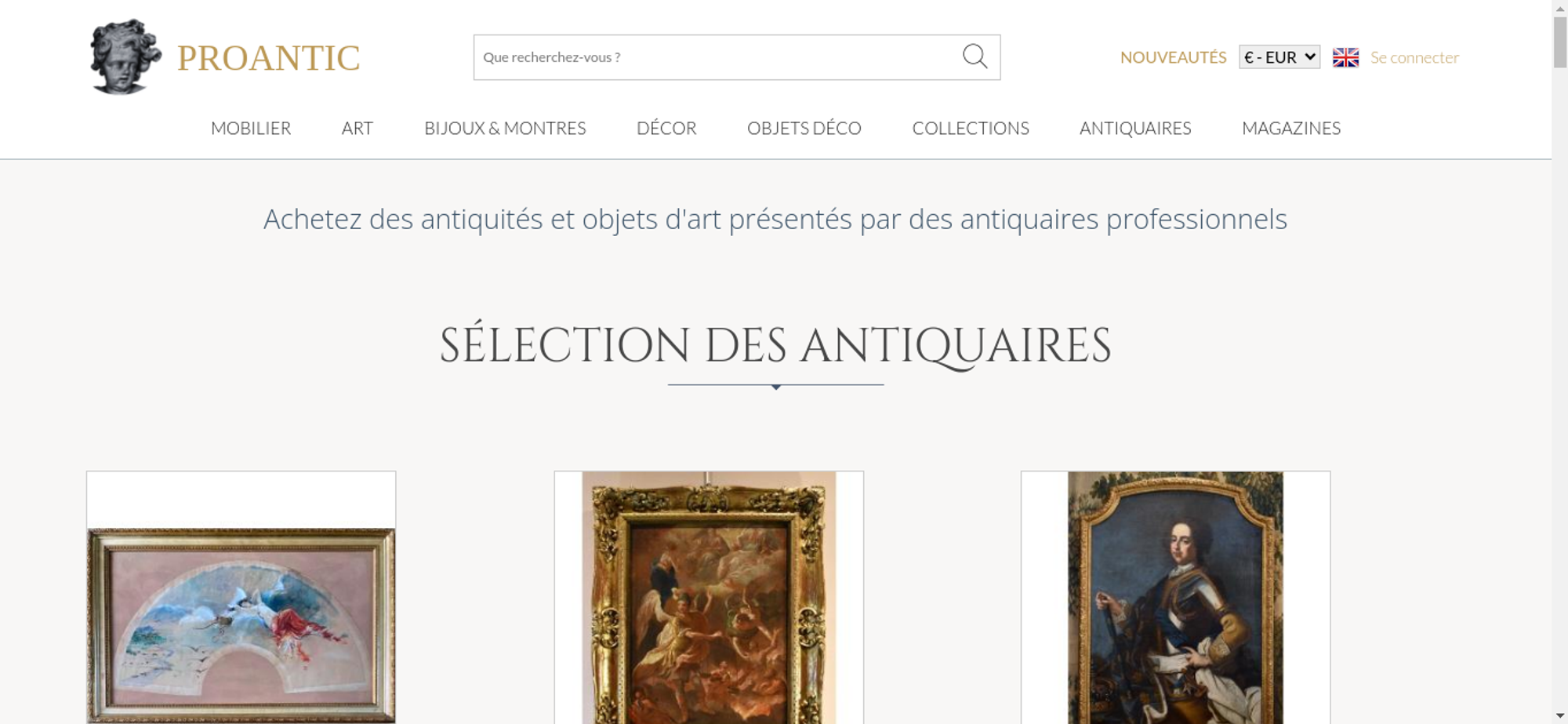This screenshot has height=724, width=1568.
Task: Click the Proantic cherub head logo
Action: (x=125, y=56)
